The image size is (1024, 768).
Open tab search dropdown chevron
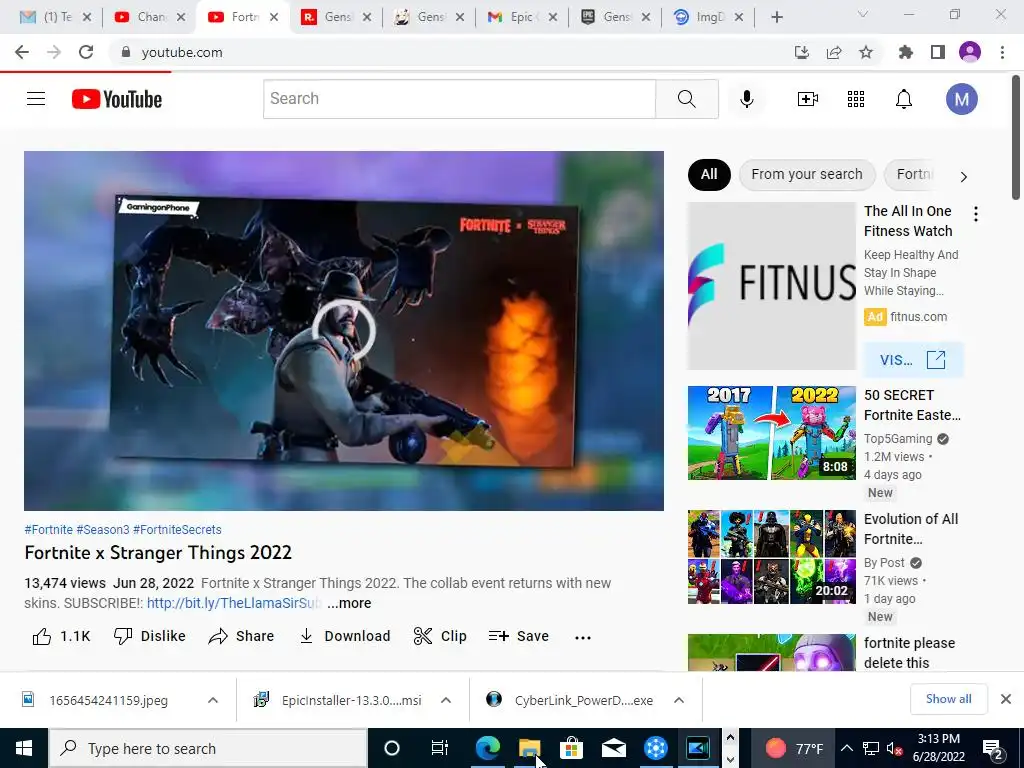pyautogui.click(x=863, y=14)
